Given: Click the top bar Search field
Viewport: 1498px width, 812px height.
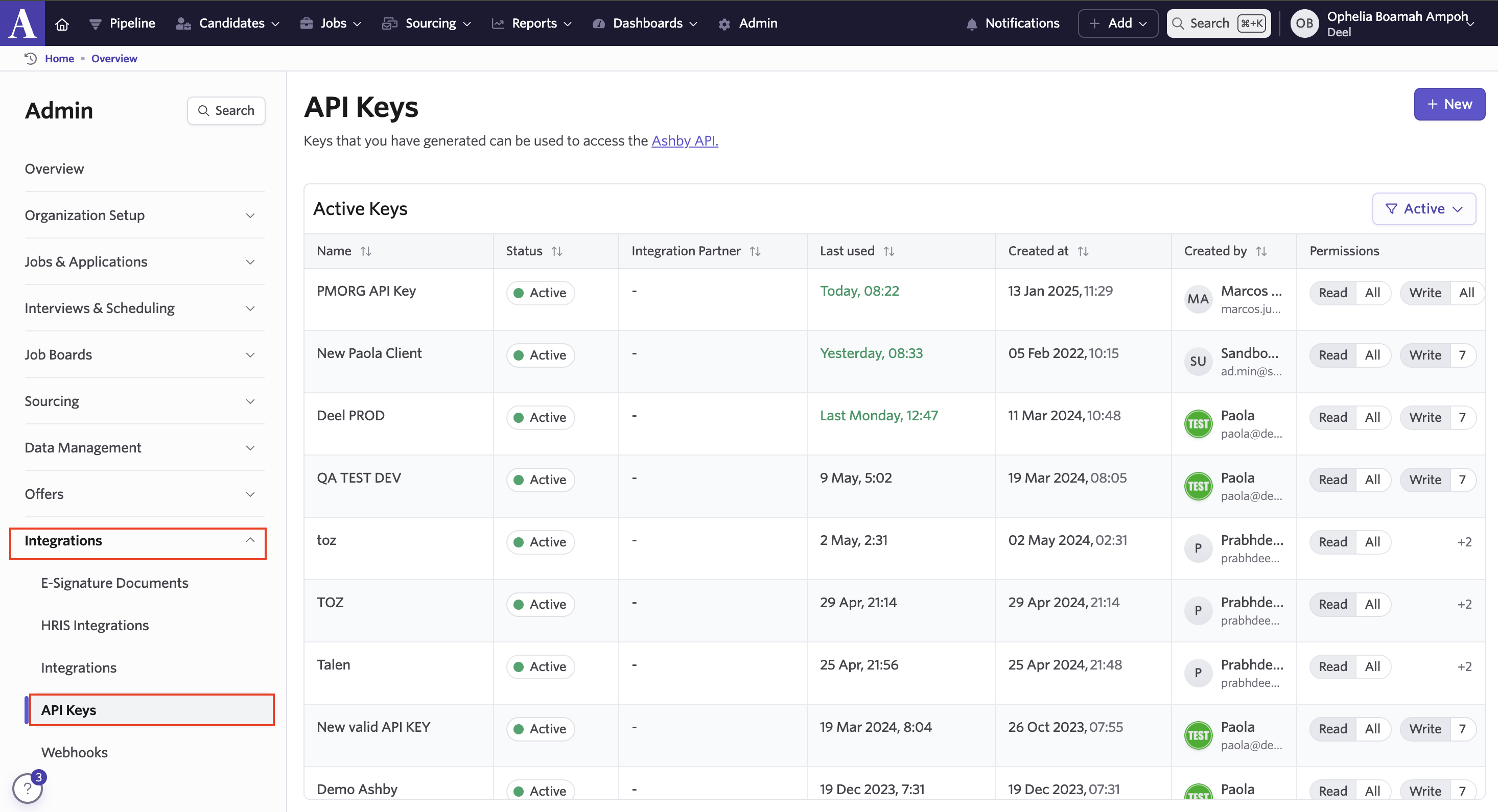Looking at the screenshot, I should [1219, 23].
